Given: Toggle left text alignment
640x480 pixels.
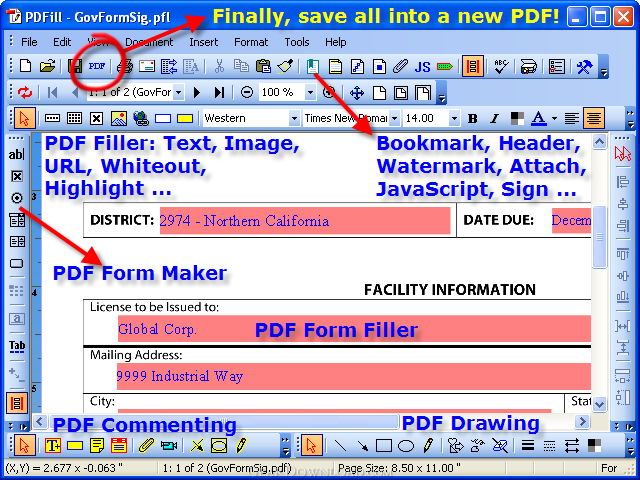Looking at the screenshot, I should click(x=572, y=118).
